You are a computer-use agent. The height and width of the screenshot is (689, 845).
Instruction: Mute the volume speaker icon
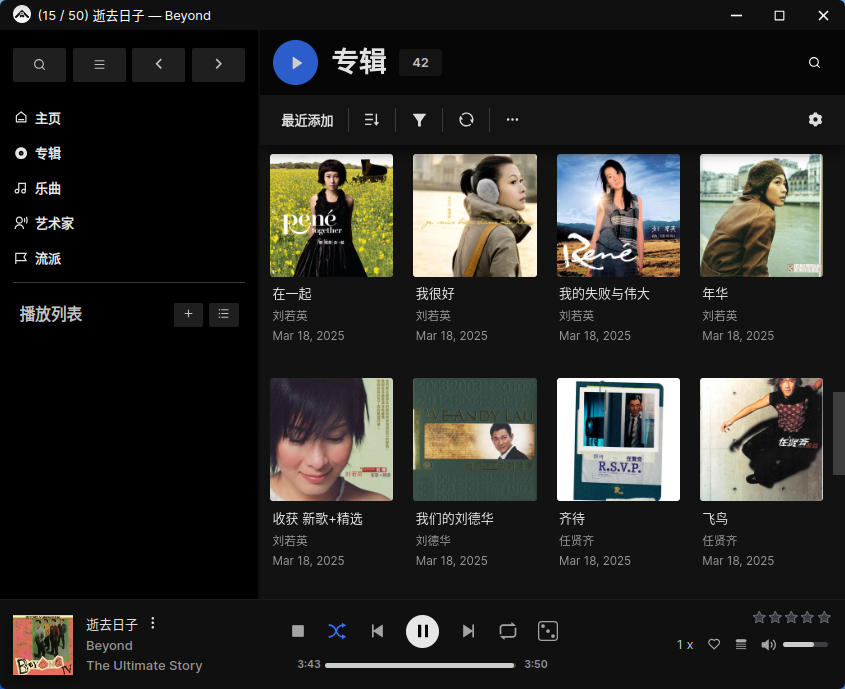coord(768,644)
